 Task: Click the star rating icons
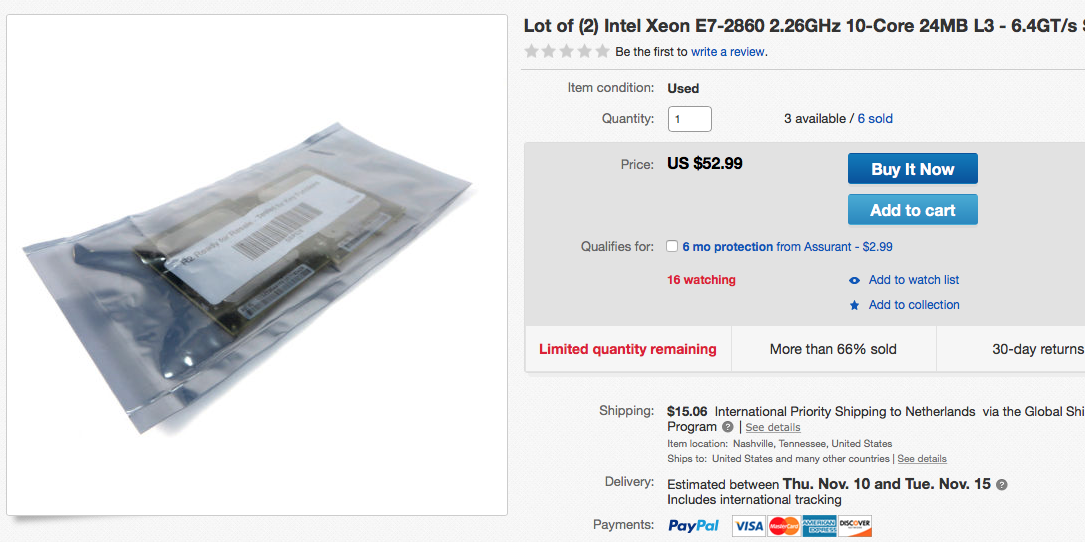[567, 51]
